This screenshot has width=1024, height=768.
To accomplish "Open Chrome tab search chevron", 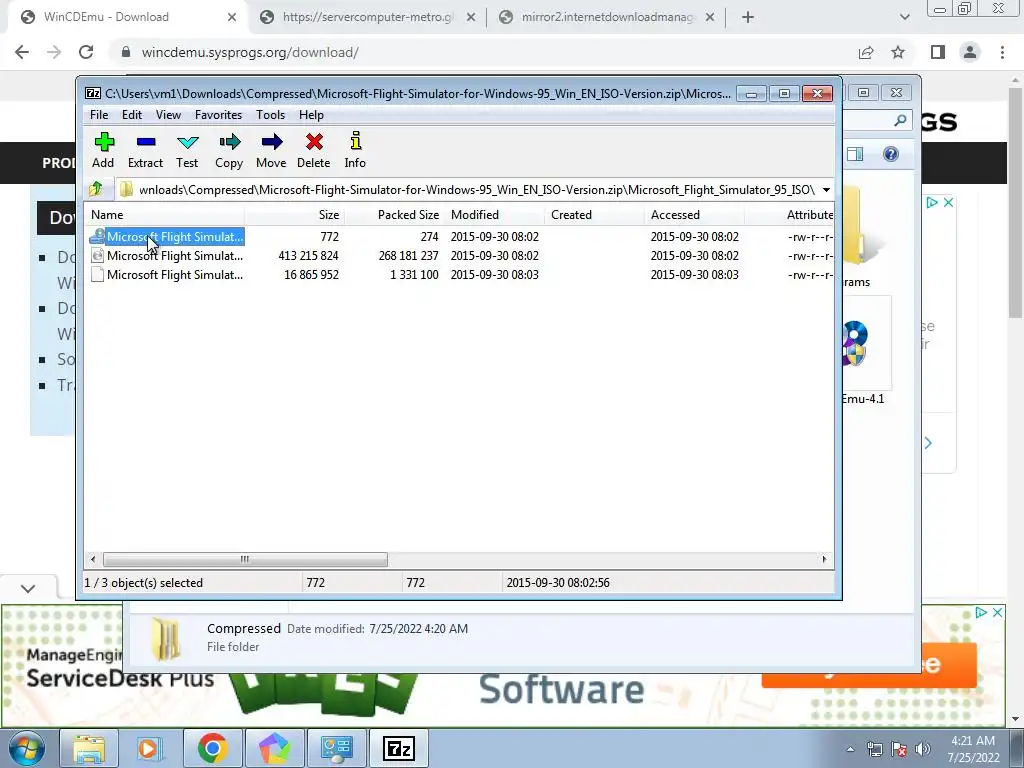I will [904, 17].
